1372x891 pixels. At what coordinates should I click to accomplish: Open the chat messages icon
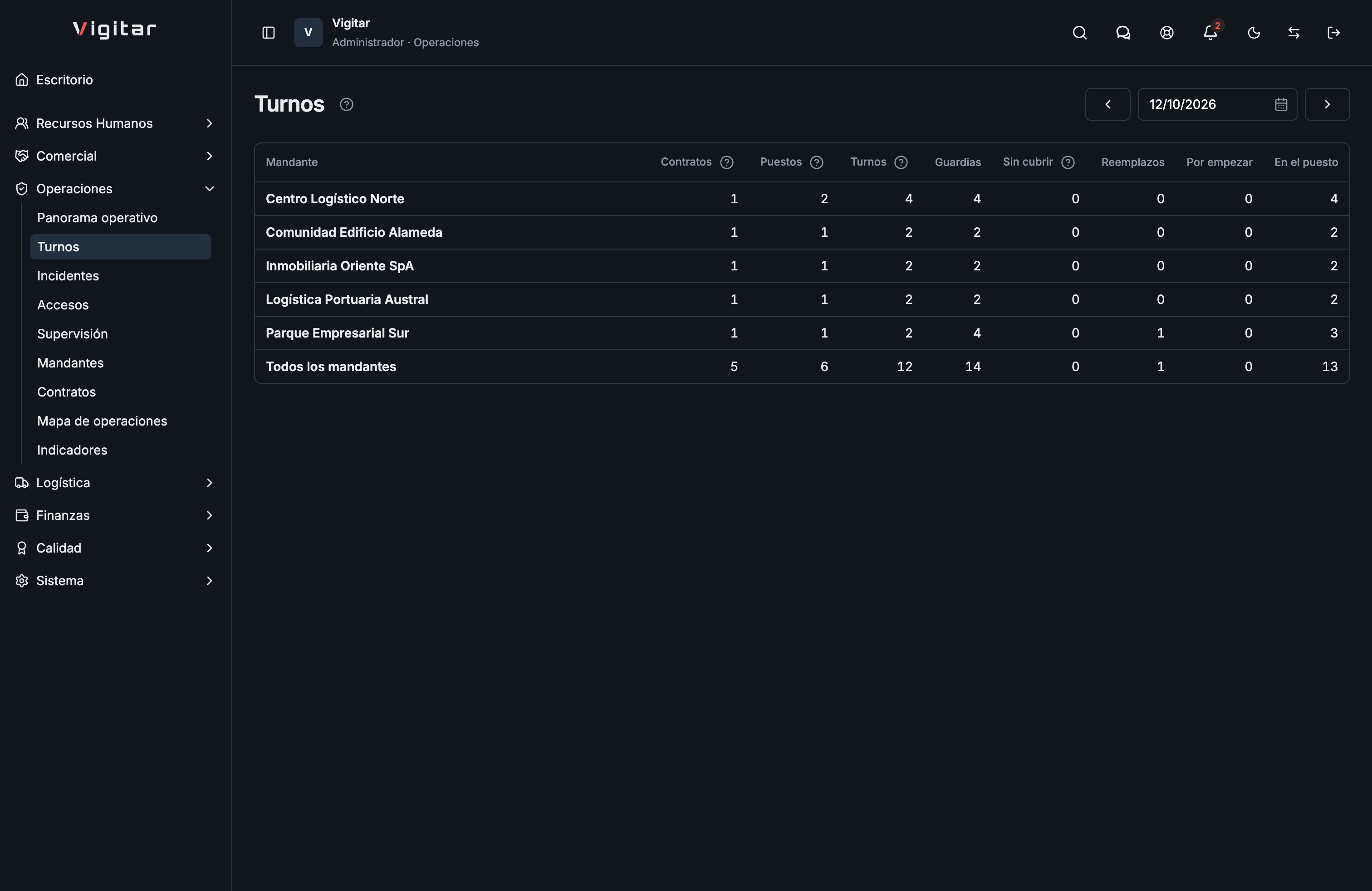1123,33
